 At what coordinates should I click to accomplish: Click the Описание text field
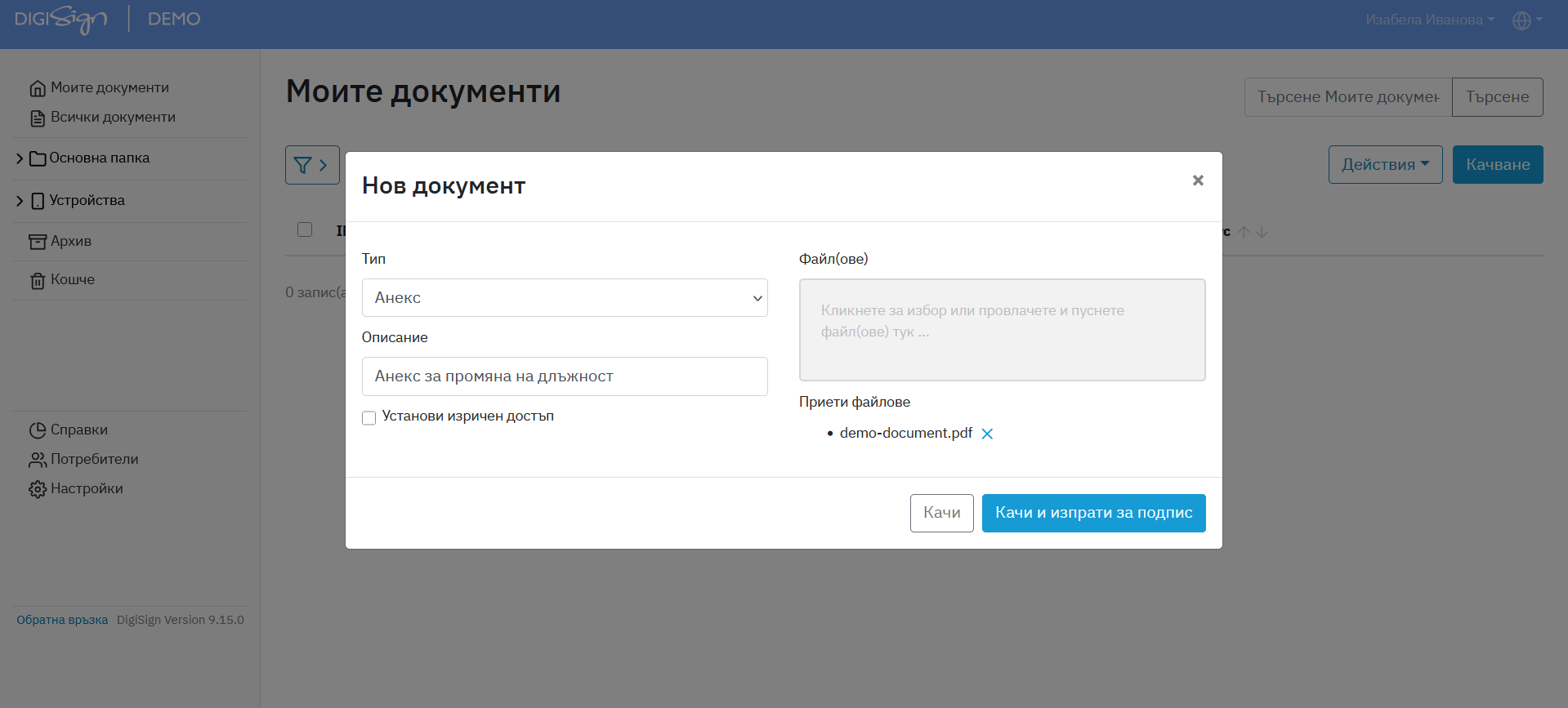coord(564,376)
